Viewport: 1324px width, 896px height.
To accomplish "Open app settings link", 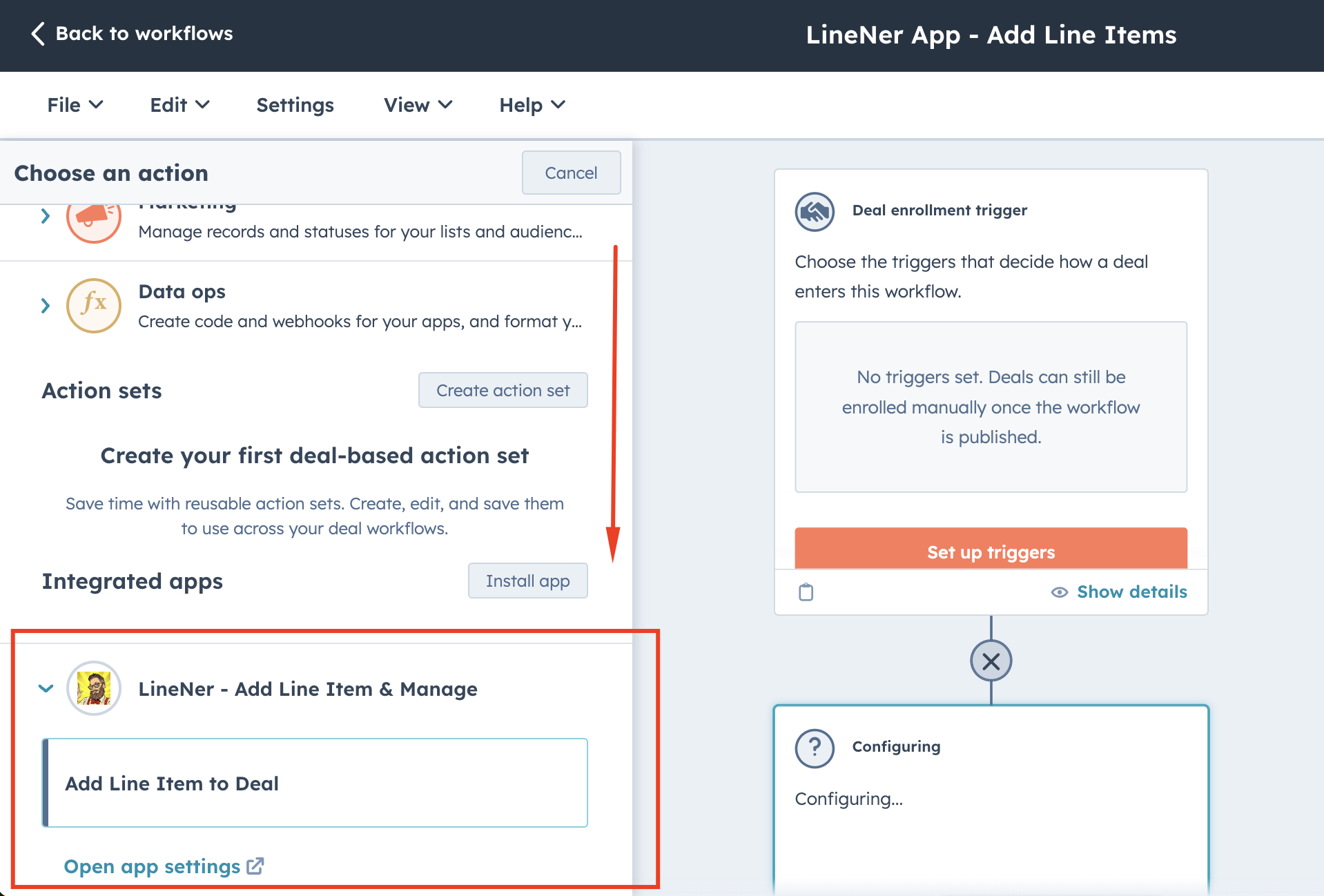I will click(163, 866).
